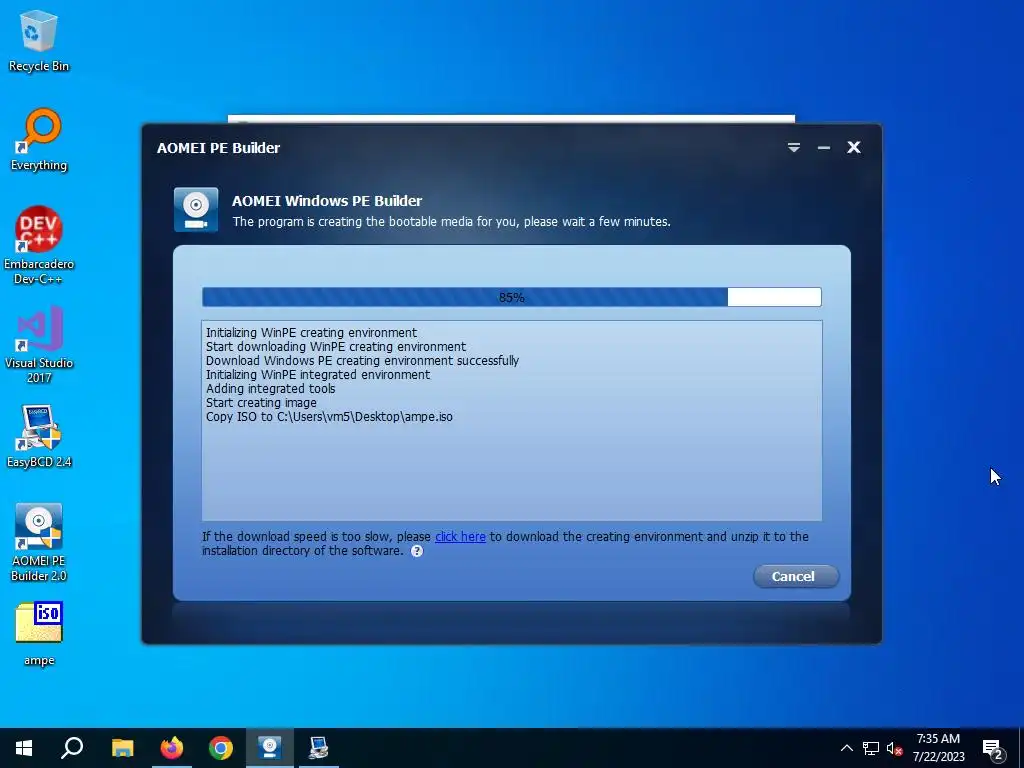Show hidden system tray icons
This screenshot has height=768, width=1024.
(x=846, y=748)
